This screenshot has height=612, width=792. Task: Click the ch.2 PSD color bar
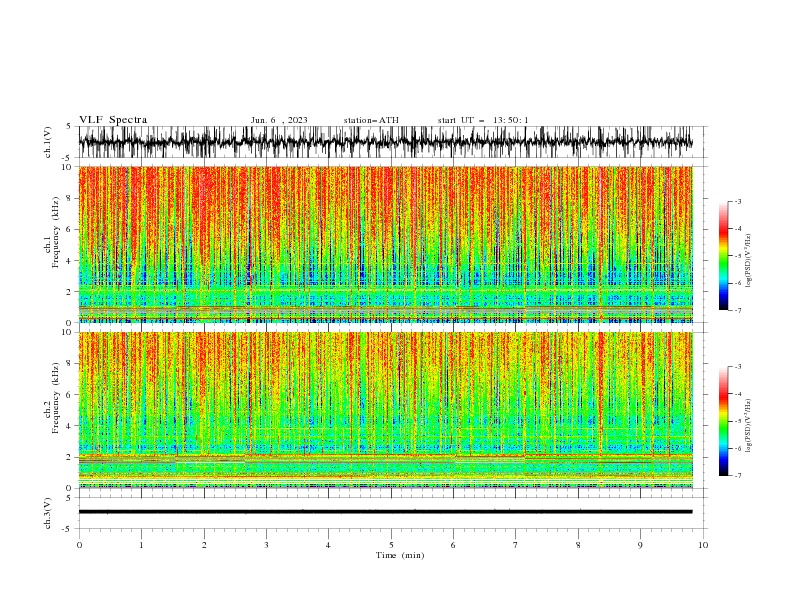(724, 421)
